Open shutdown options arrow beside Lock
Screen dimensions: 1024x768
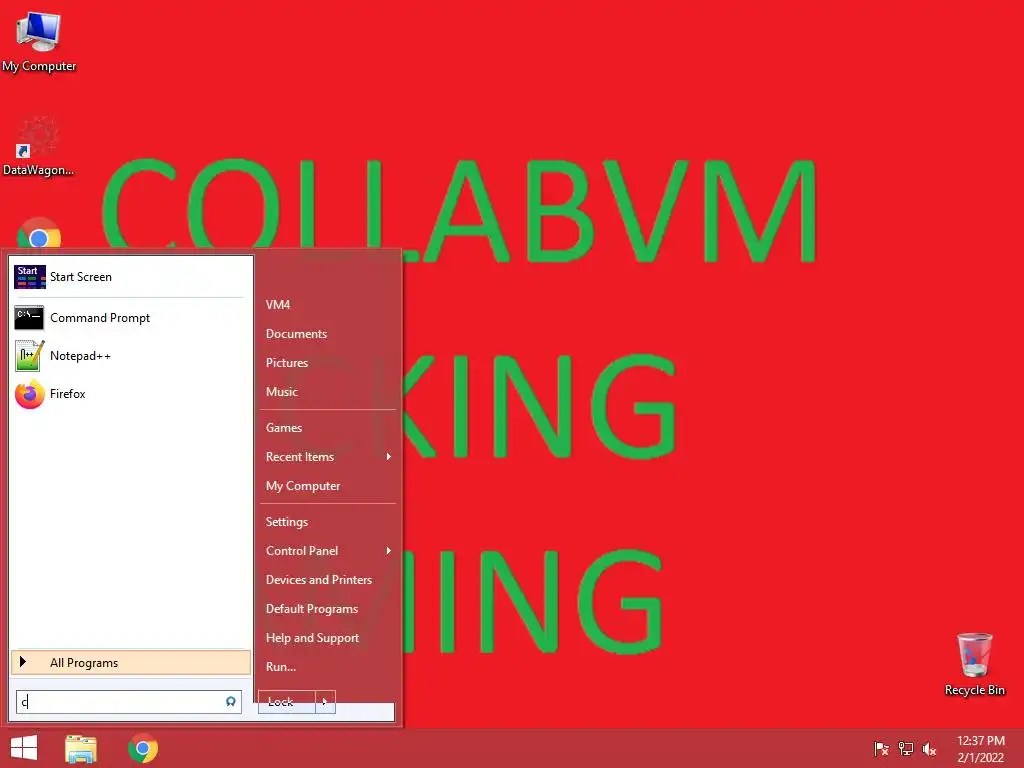tap(325, 702)
